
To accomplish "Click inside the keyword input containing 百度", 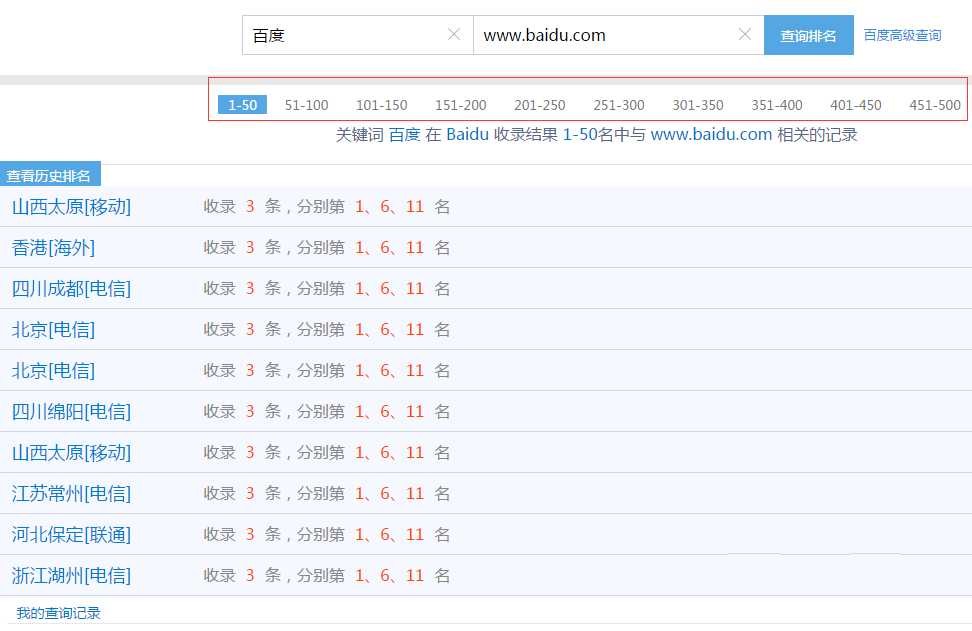I will click(x=340, y=34).
